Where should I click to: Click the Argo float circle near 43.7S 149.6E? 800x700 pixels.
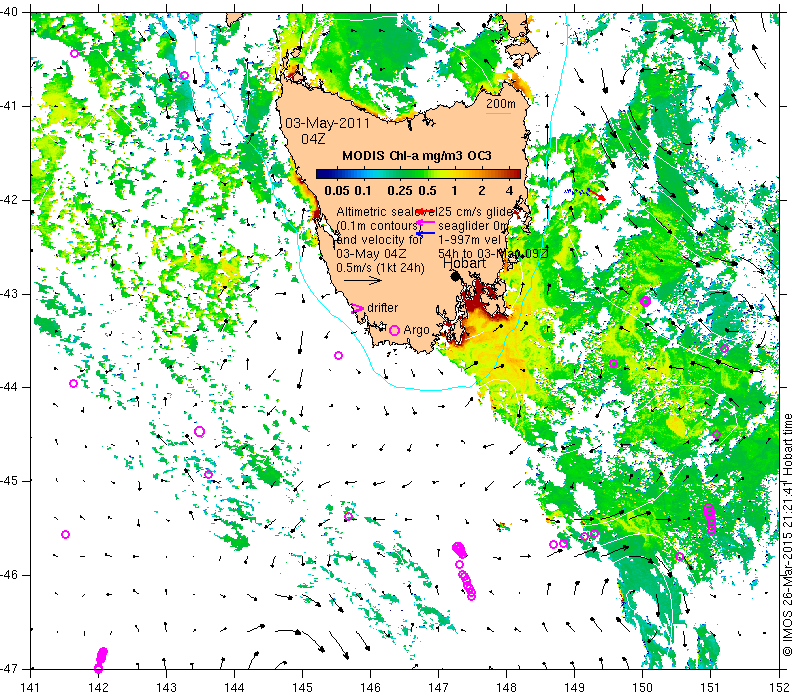point(614,364)
